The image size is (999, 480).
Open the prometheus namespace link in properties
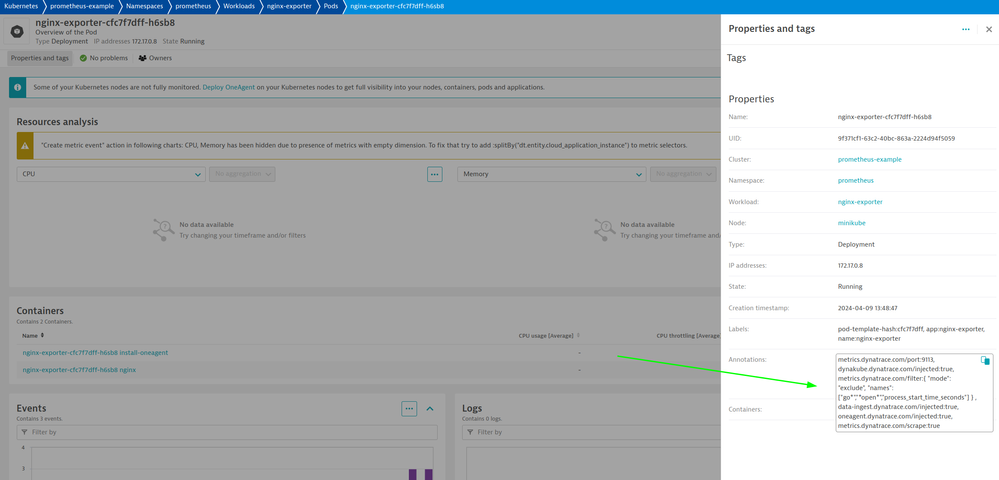tap(856, 180)
